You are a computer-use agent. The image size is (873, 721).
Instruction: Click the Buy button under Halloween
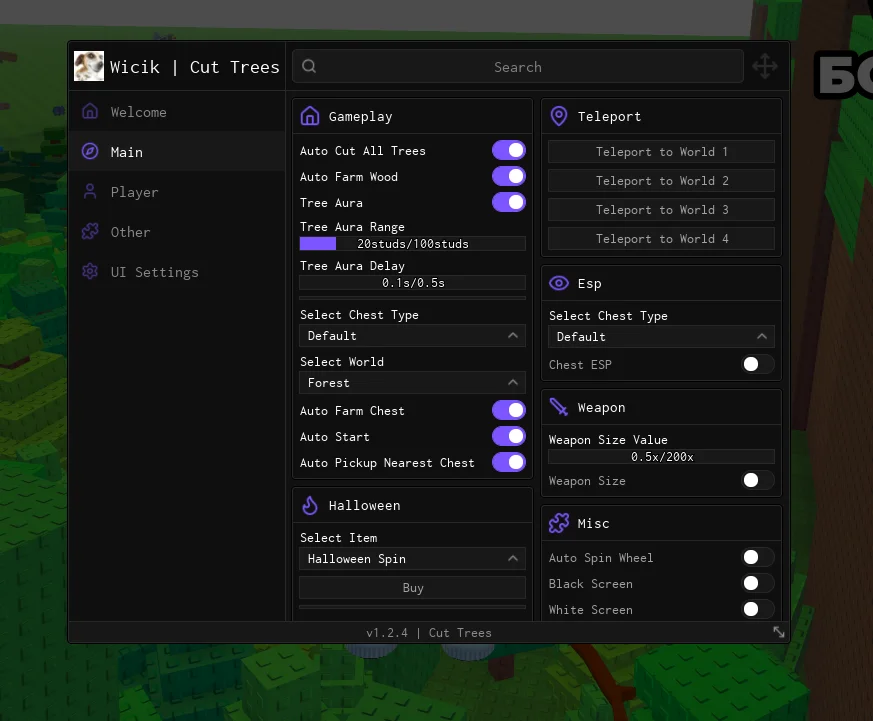[x=412, y=588]
